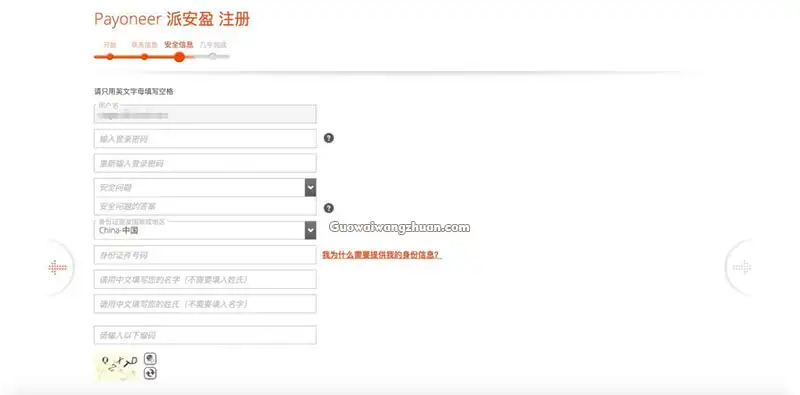Proceed to the next step with the right arrow

click(x=741, y=267)
